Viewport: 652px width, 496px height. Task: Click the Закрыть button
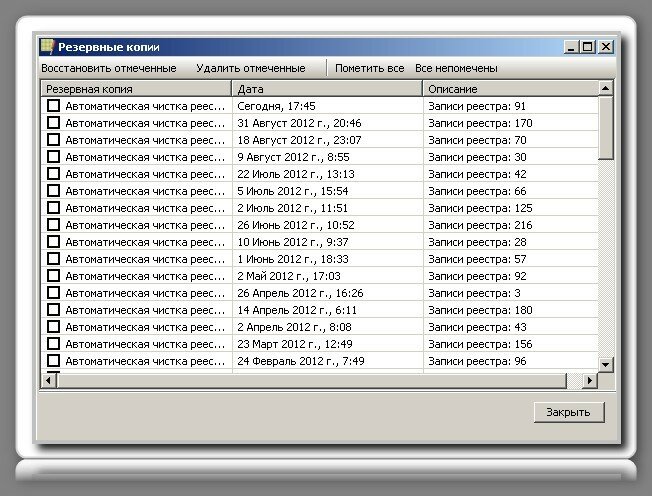click(568, 412)
